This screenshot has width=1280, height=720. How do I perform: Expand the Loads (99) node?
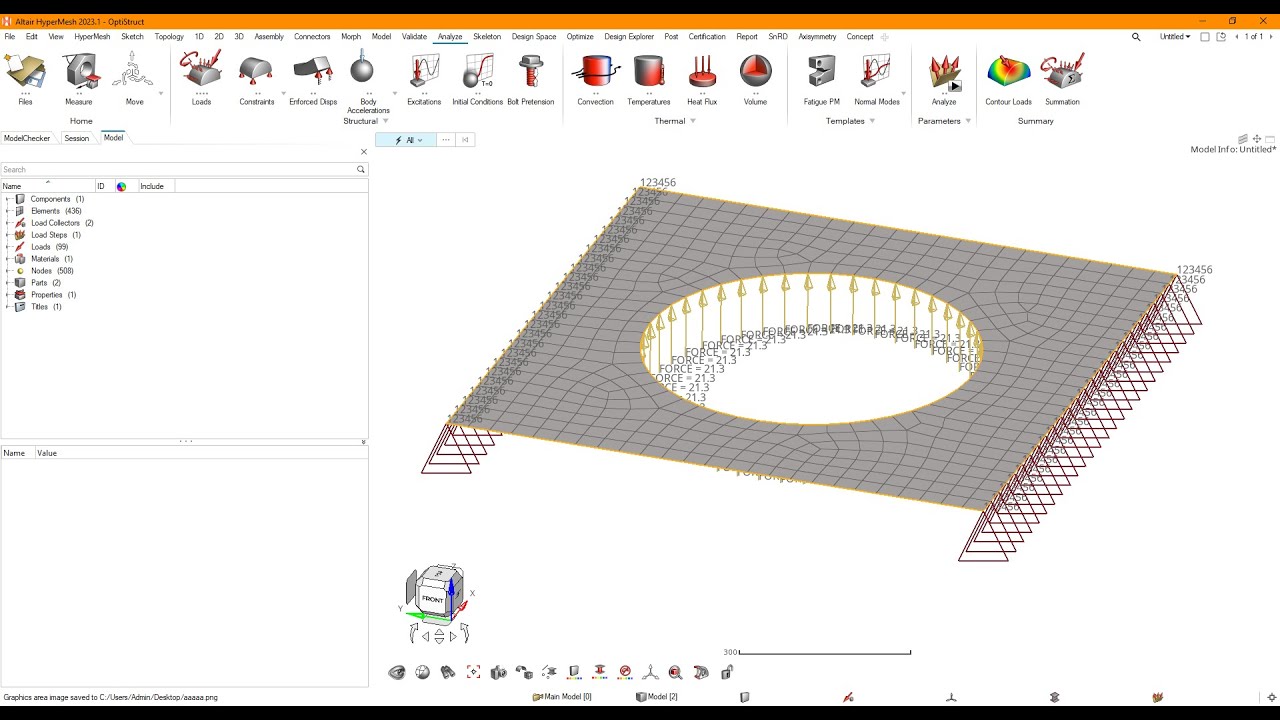point(7,247)
